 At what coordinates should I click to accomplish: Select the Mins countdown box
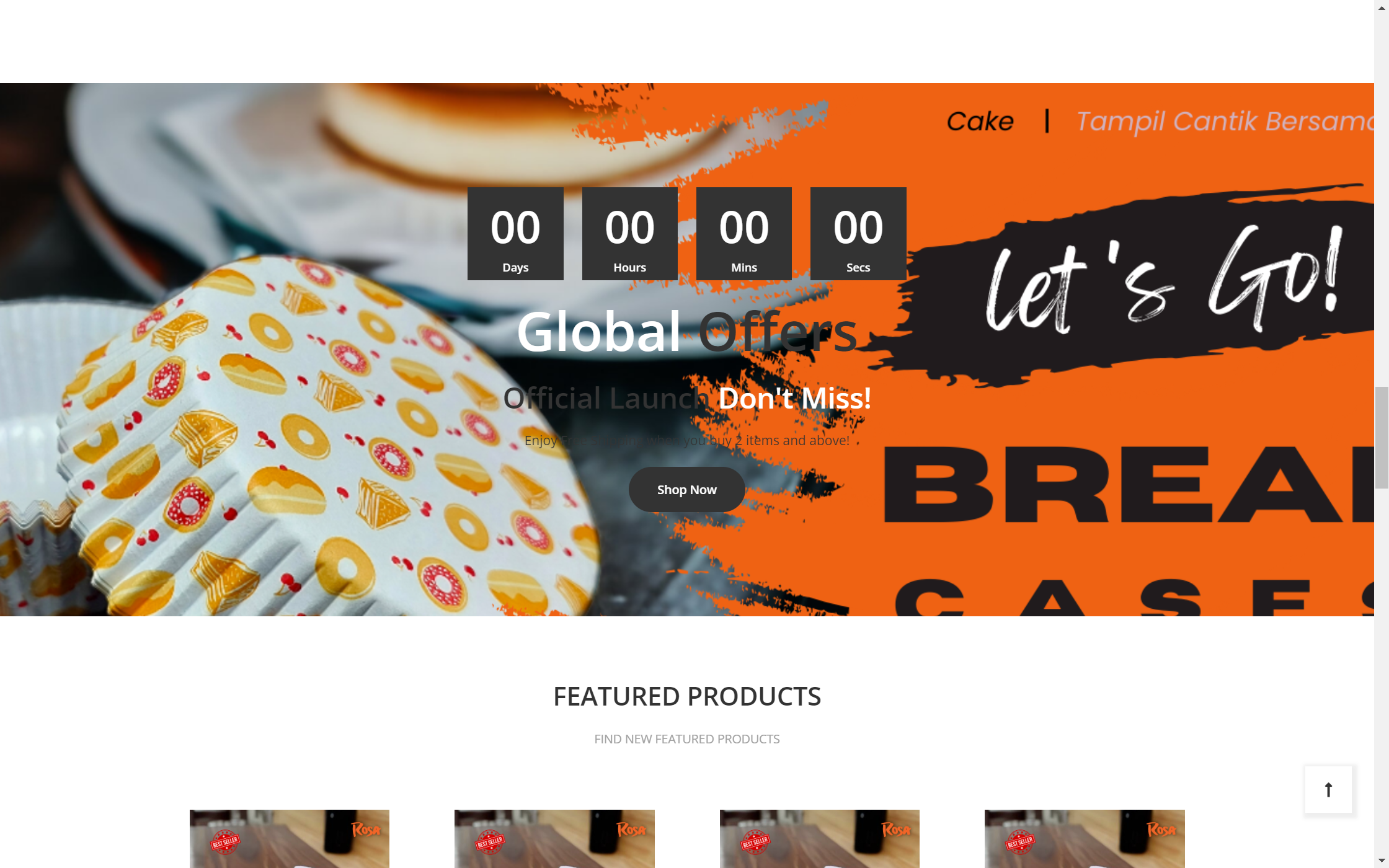pyautogui.click(x=744, y=234)
